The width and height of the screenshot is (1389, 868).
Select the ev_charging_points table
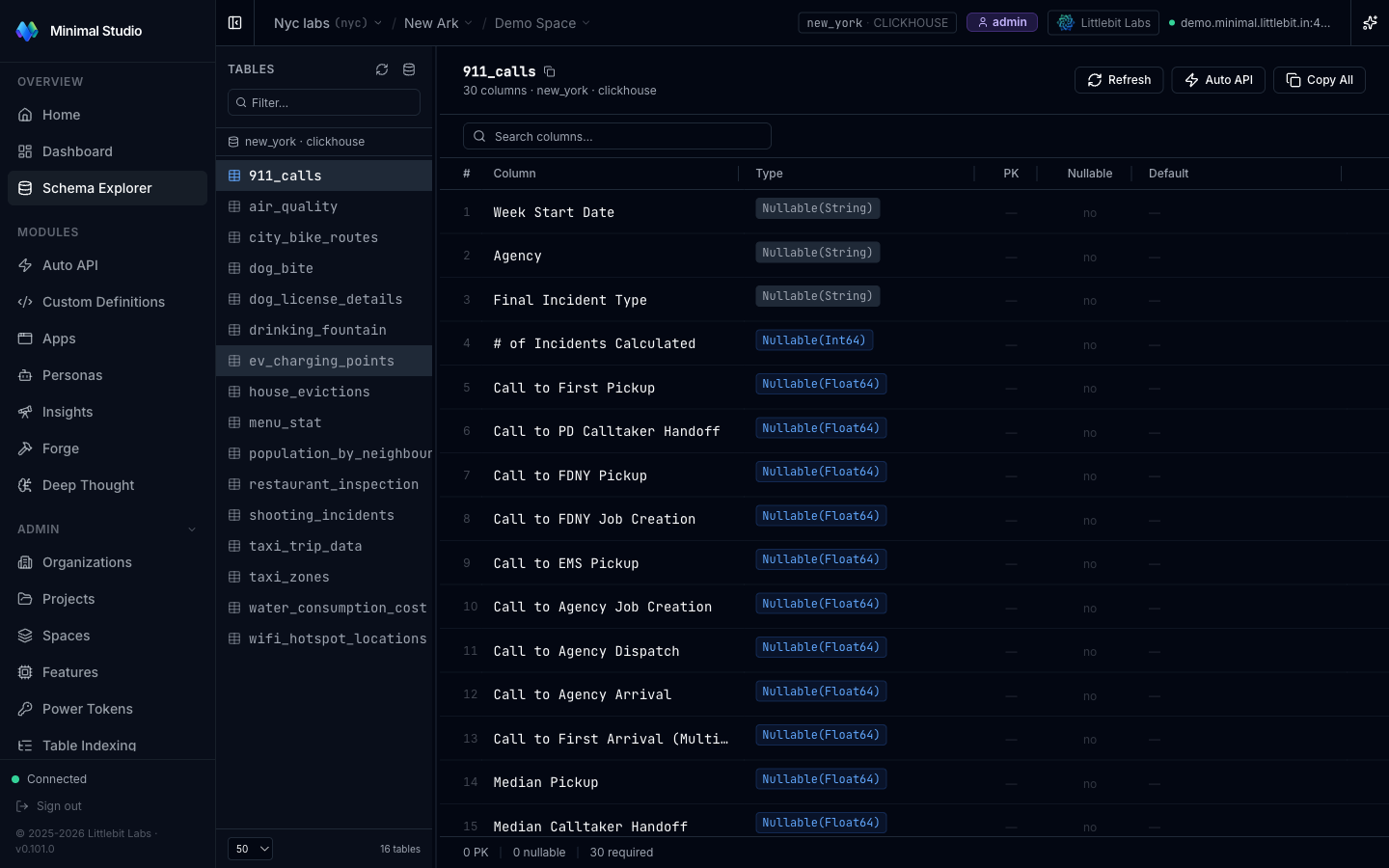click(x=321, y=361)
